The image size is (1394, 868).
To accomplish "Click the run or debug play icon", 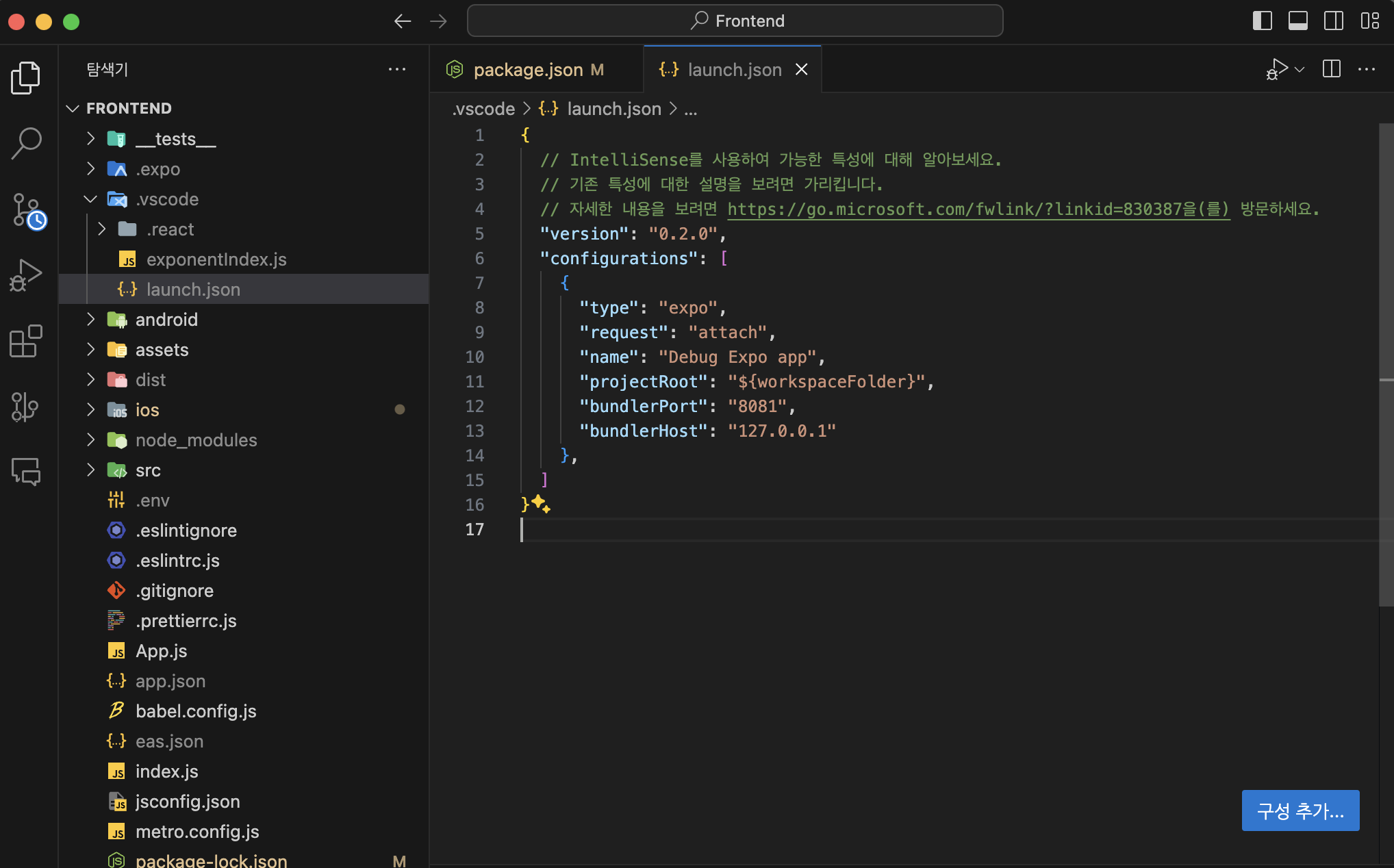I will (1277, 69).
